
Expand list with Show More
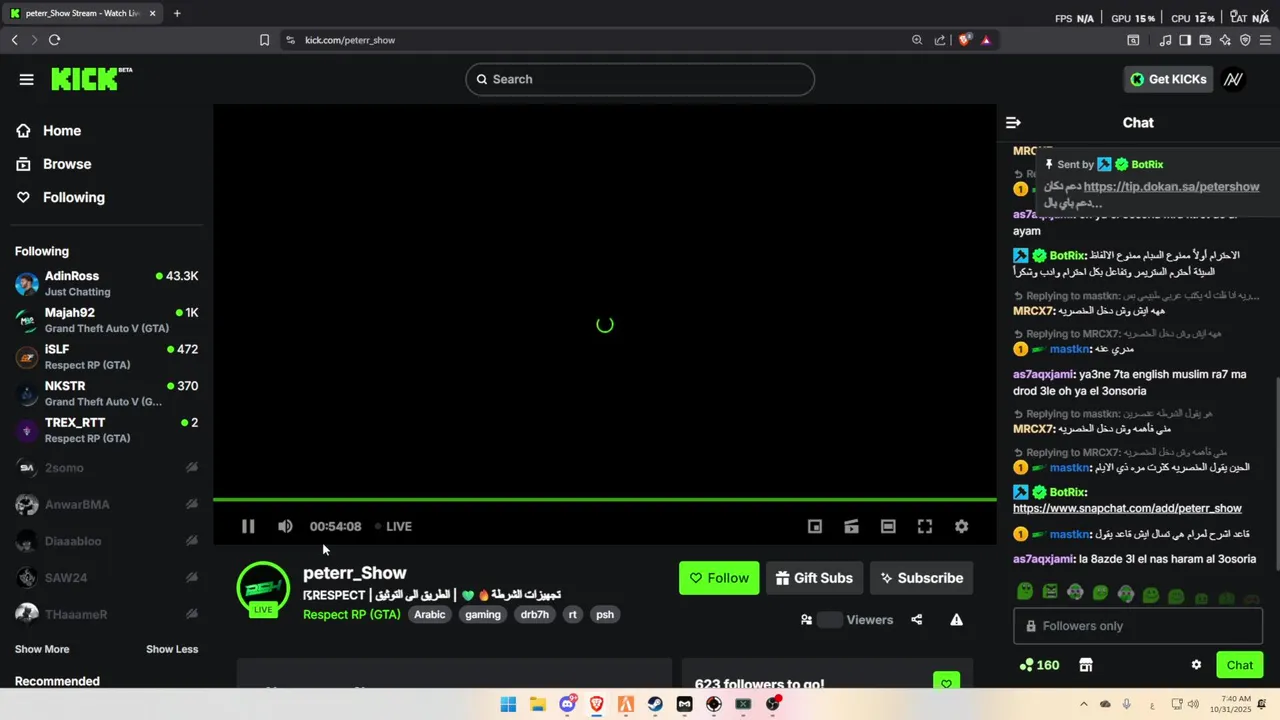(x=42, y=649)
